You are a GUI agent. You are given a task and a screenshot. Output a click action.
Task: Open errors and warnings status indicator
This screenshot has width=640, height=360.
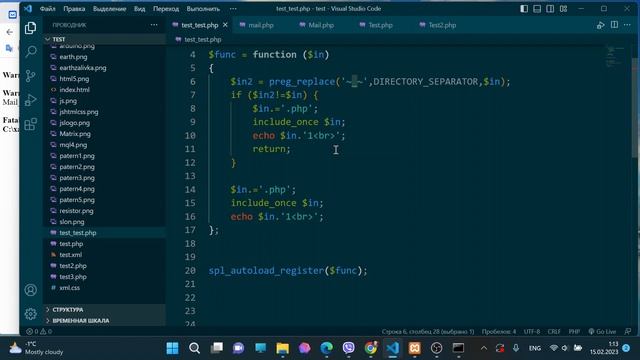[x=39, y=331]
